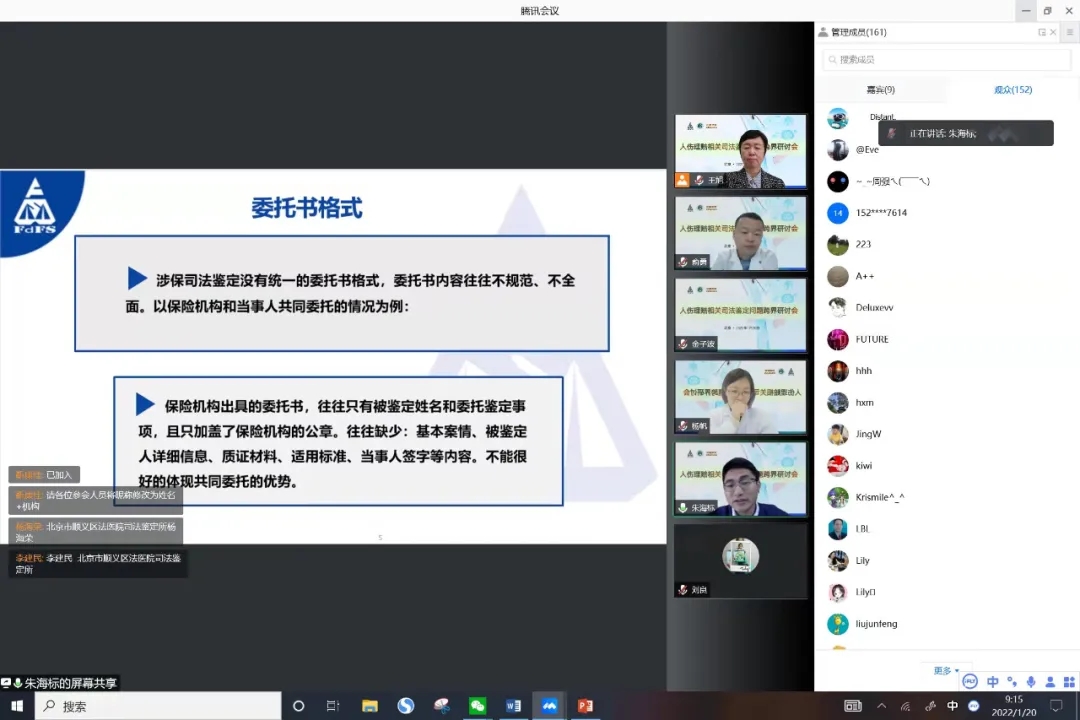Click the 朱海标的屏幕共享 sharing indicator

tap(59, 683)
